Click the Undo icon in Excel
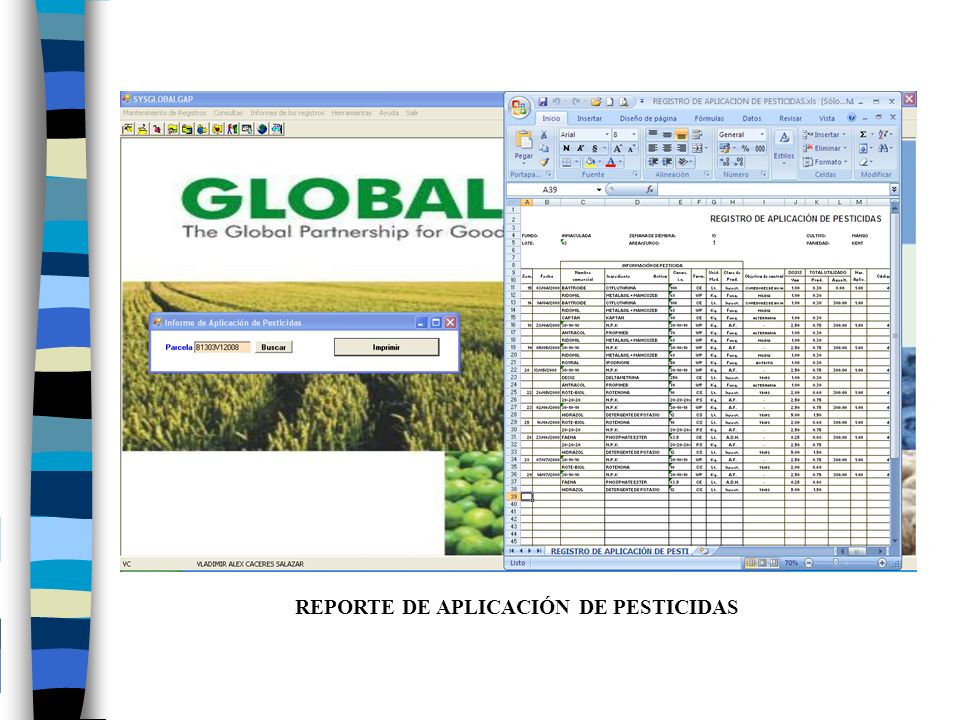This screenshot has height=720, width=960. click(557, 102)
